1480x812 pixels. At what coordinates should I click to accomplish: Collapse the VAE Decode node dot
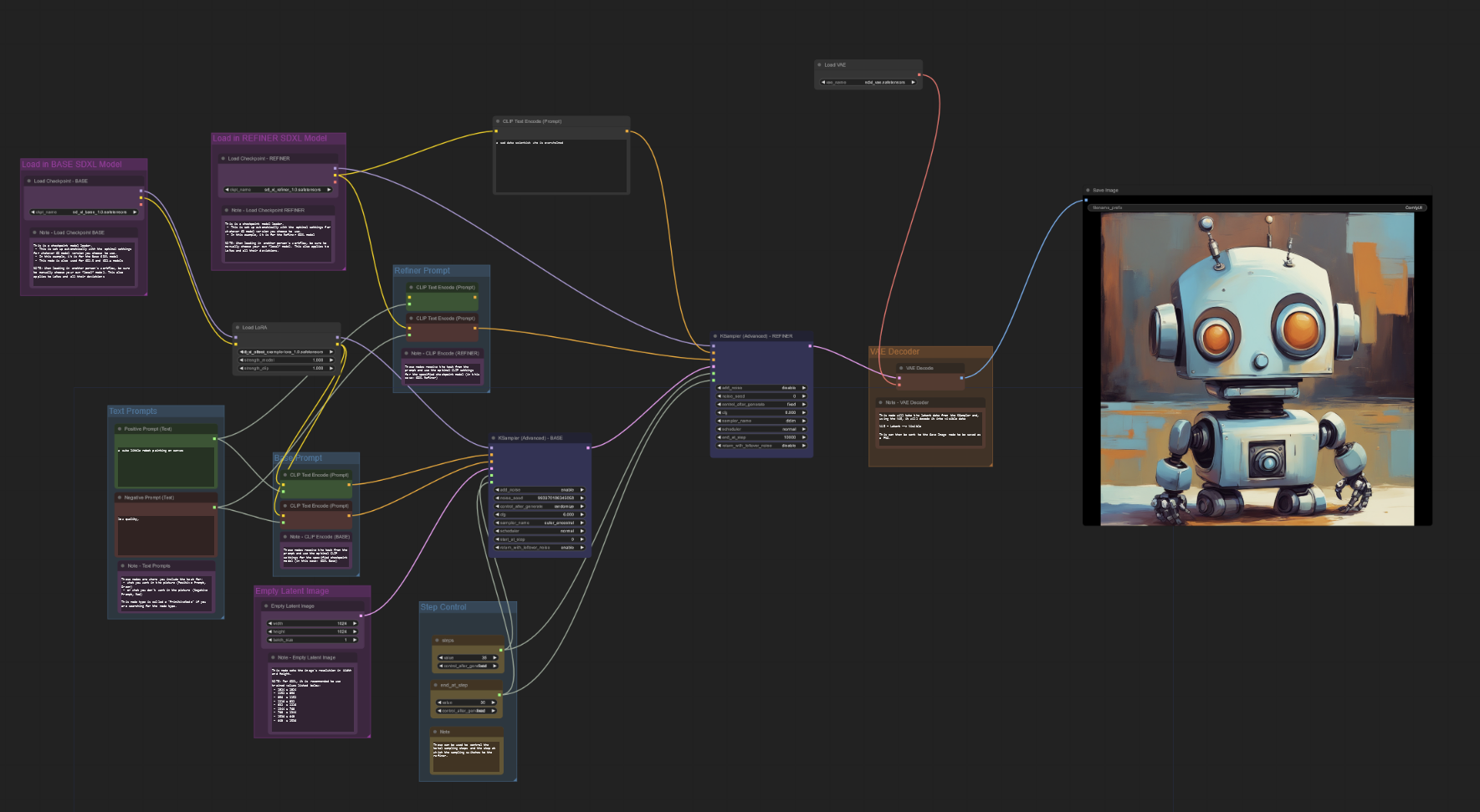tap(901, 368)
